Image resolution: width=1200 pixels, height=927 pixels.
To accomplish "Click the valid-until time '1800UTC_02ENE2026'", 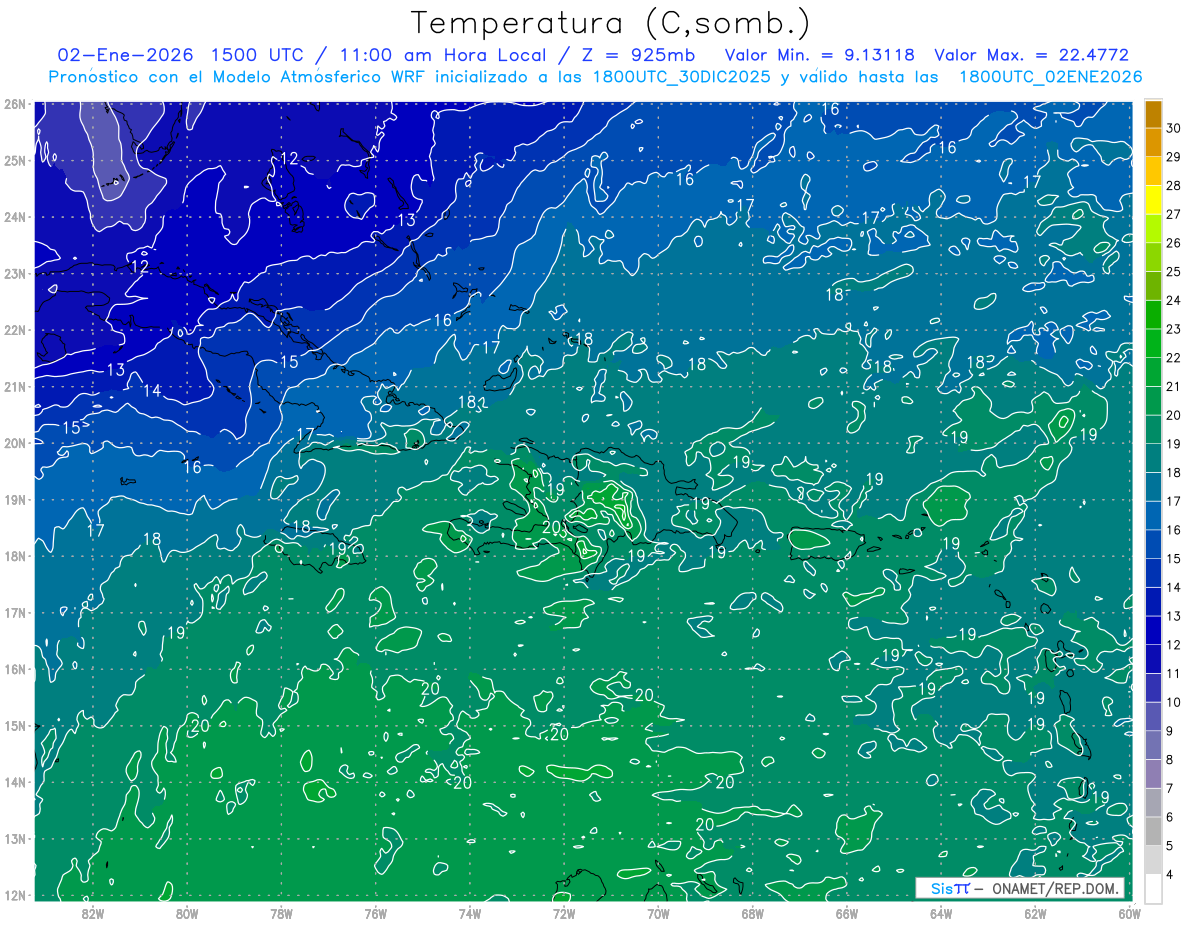I will (1050, 77).
